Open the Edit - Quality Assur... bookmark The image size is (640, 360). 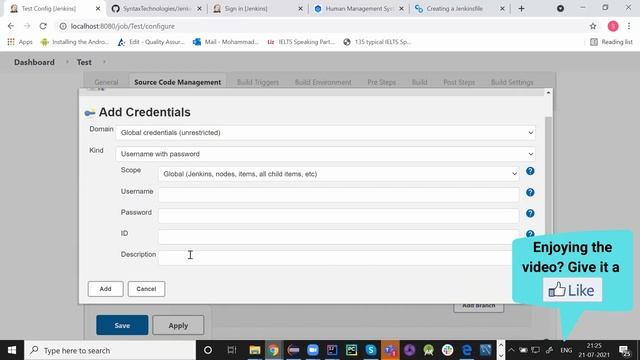151,42
